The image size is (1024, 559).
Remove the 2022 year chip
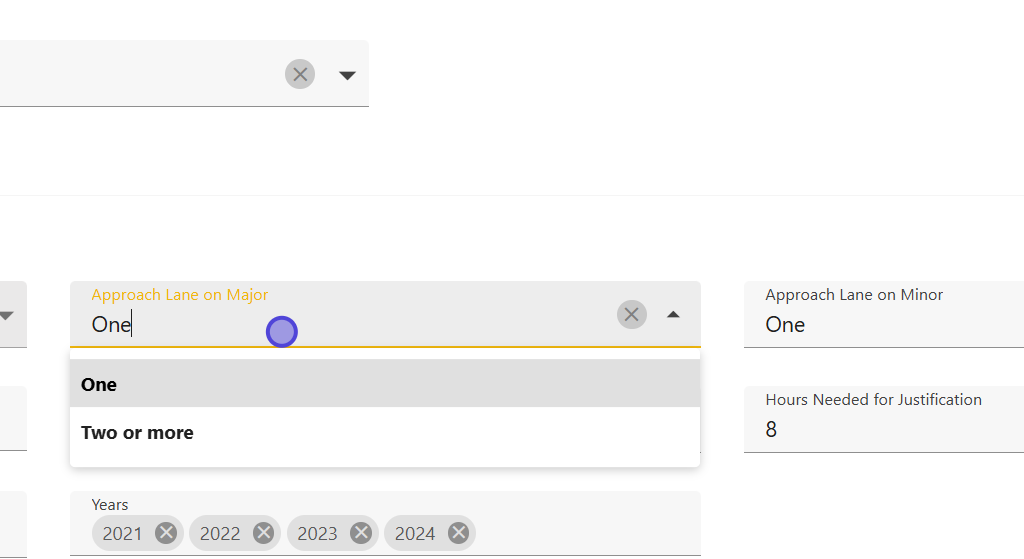click(264, 533)
